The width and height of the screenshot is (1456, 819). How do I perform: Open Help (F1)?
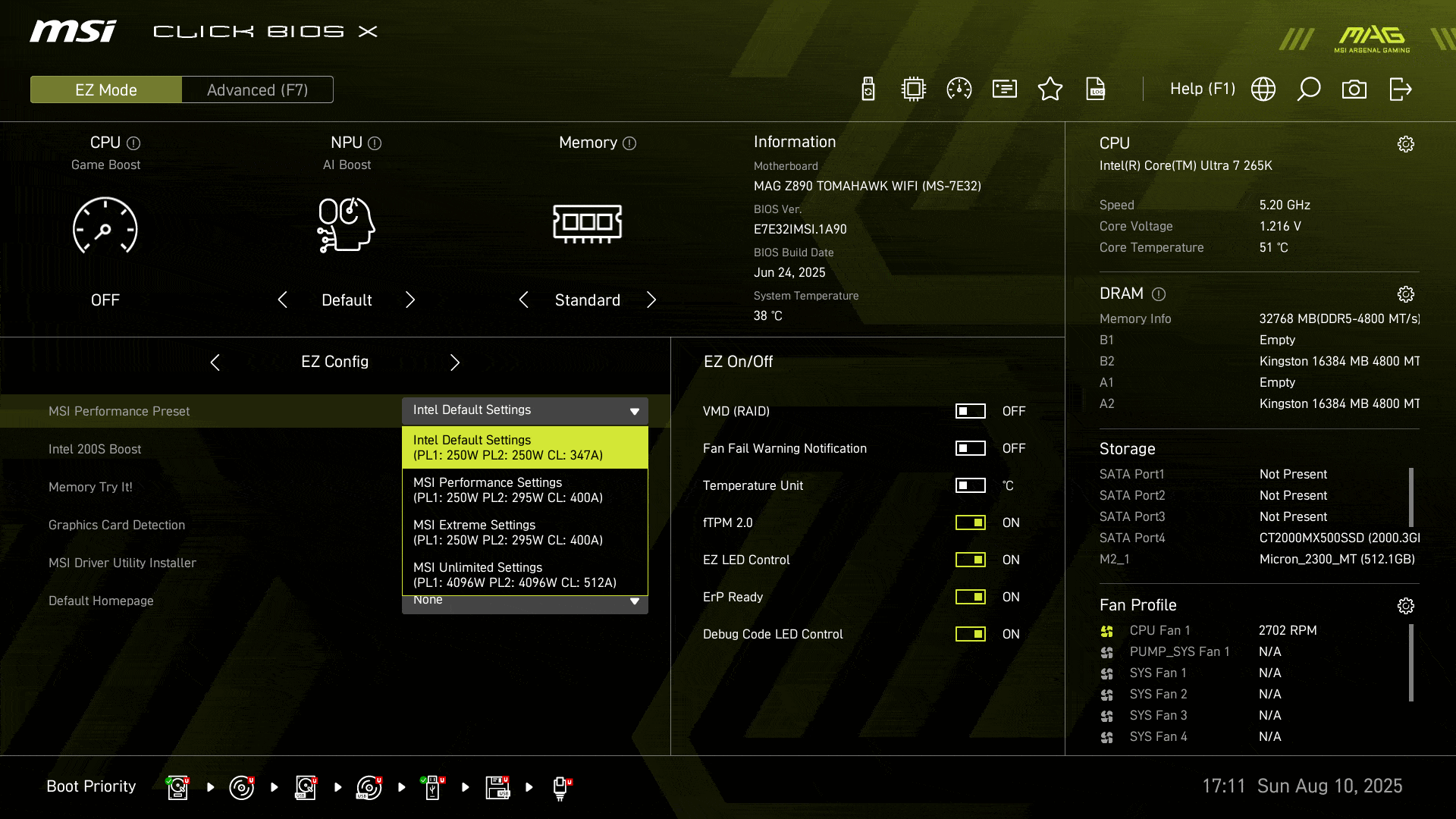(1203, 89)
